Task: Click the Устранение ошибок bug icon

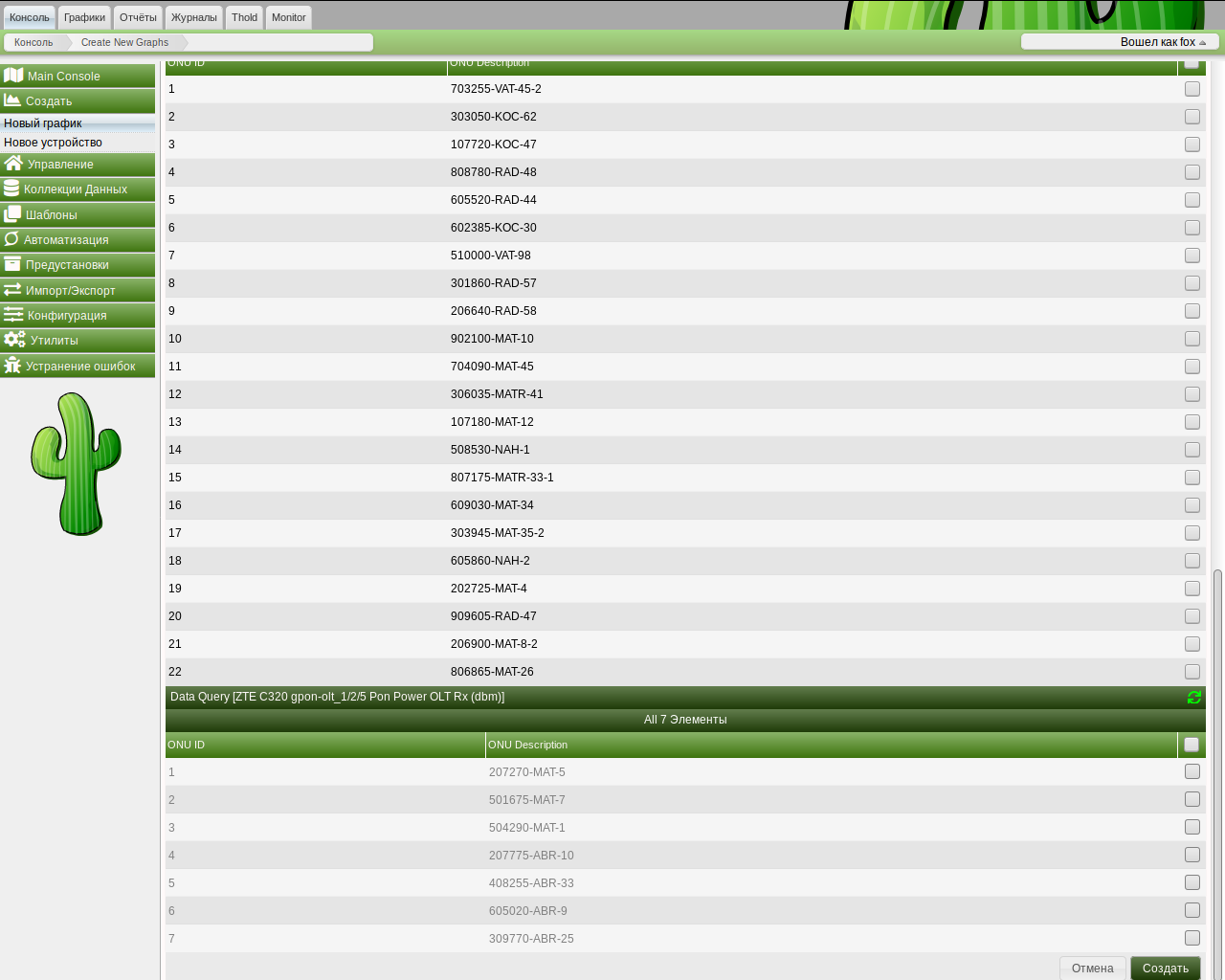Action: [12, 365]
